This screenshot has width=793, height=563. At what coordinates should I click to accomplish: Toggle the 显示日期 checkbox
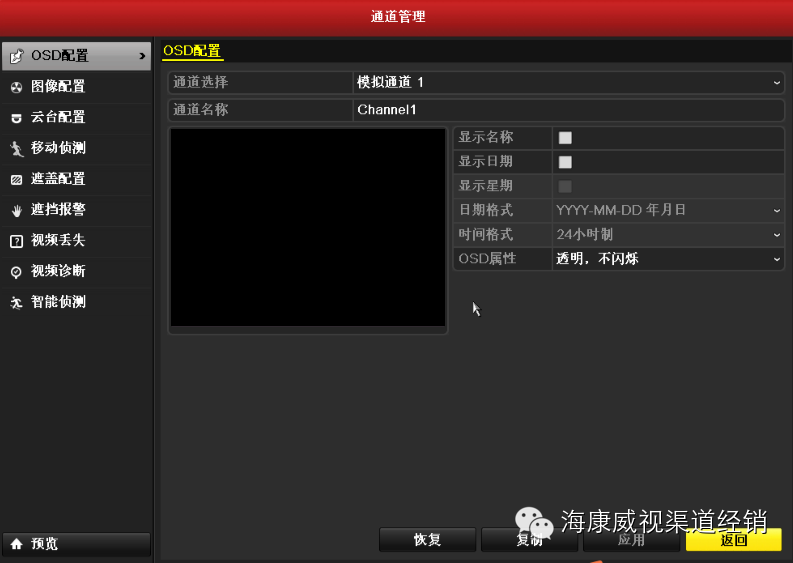(565, 162)
